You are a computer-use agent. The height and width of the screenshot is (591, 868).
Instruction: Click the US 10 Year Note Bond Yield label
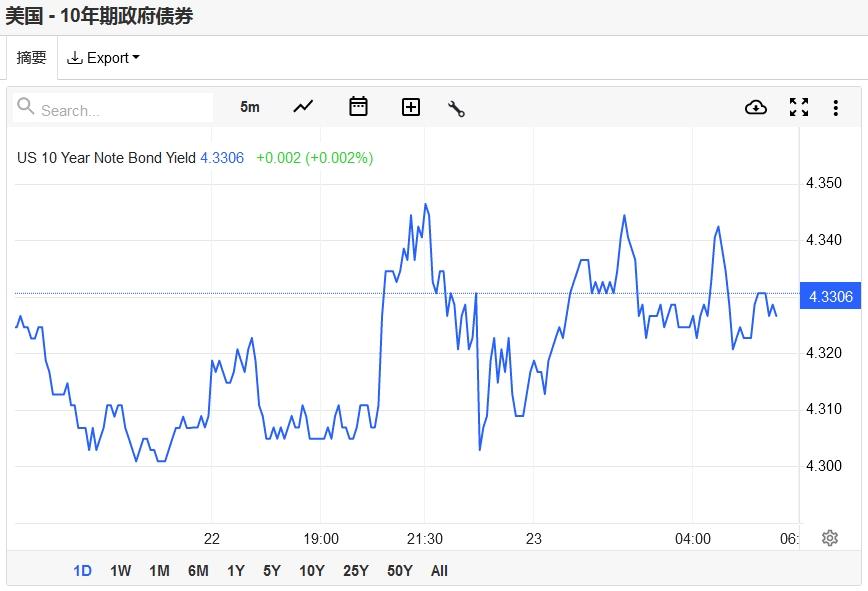tap(106, 158)
